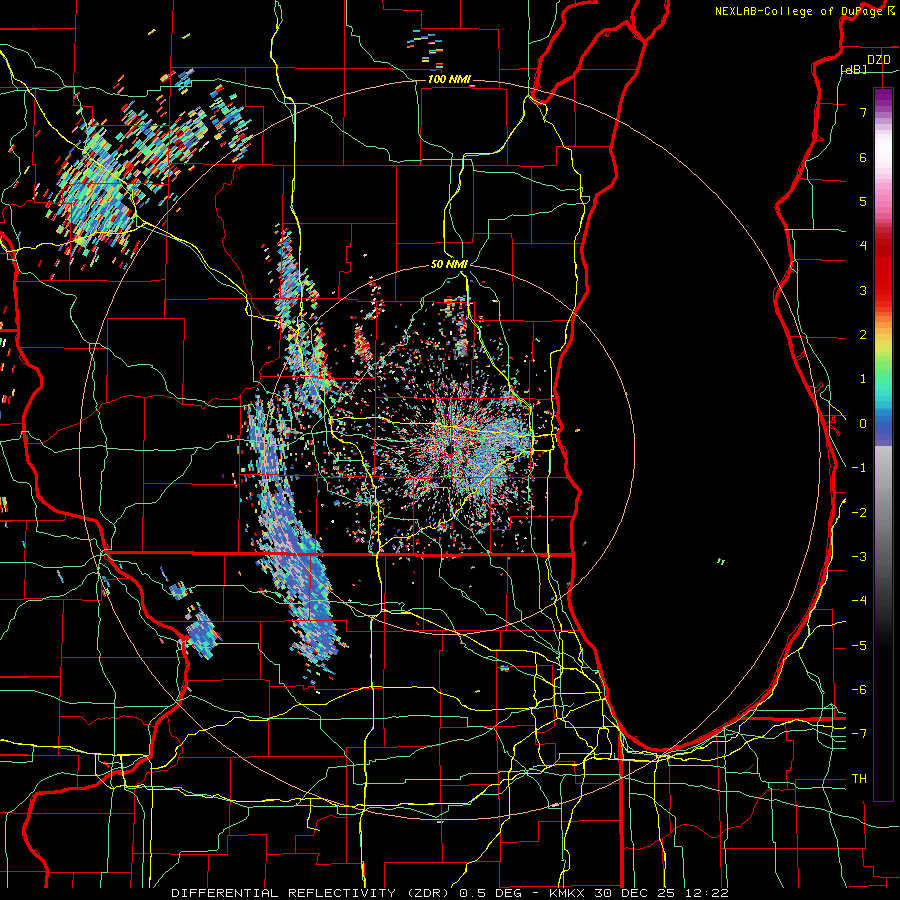The image size is (900, 900).
Task: Click the 2 dB scale label
Action: pos(863,335)
